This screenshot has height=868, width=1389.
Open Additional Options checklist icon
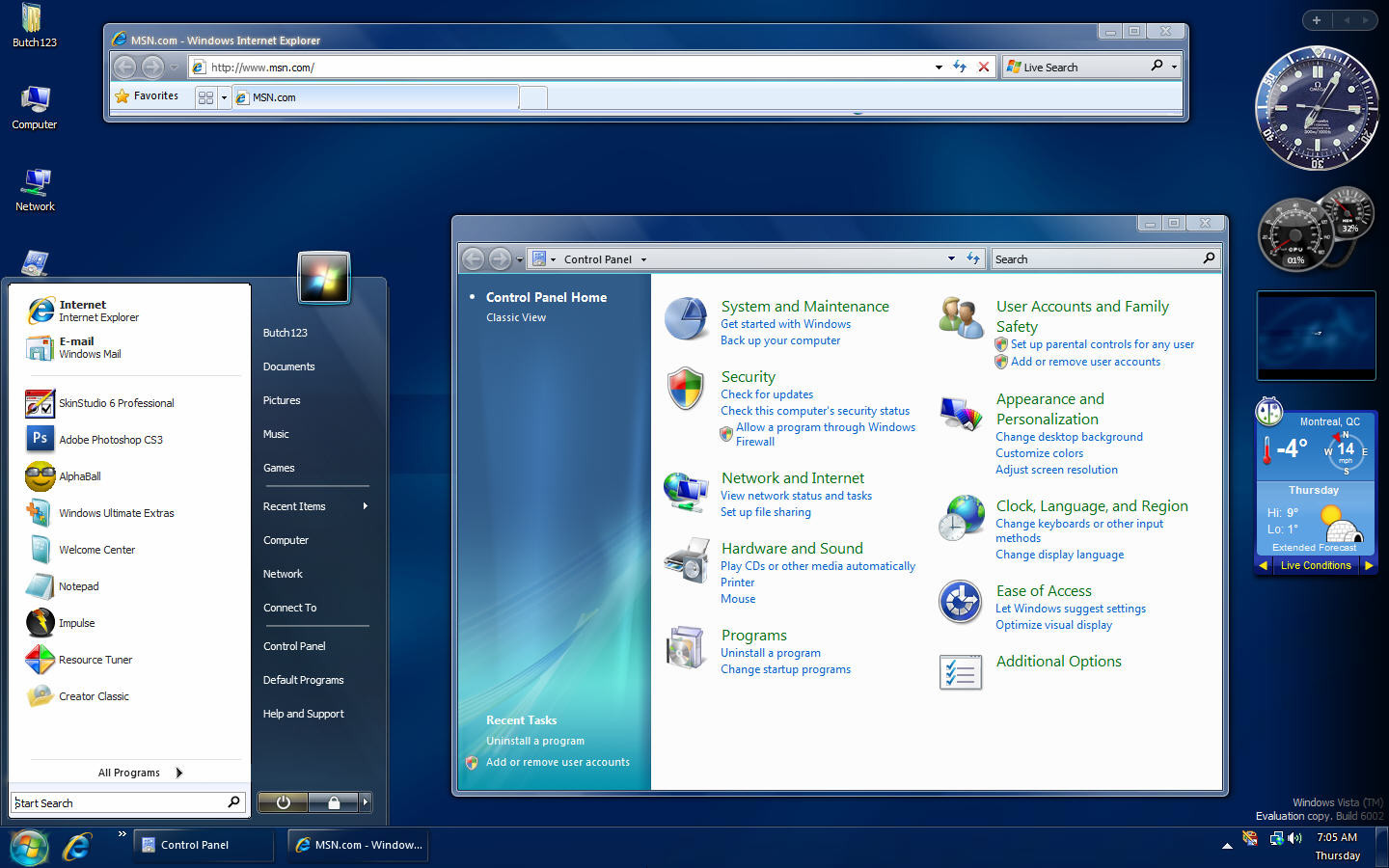(x=961, y=671)
